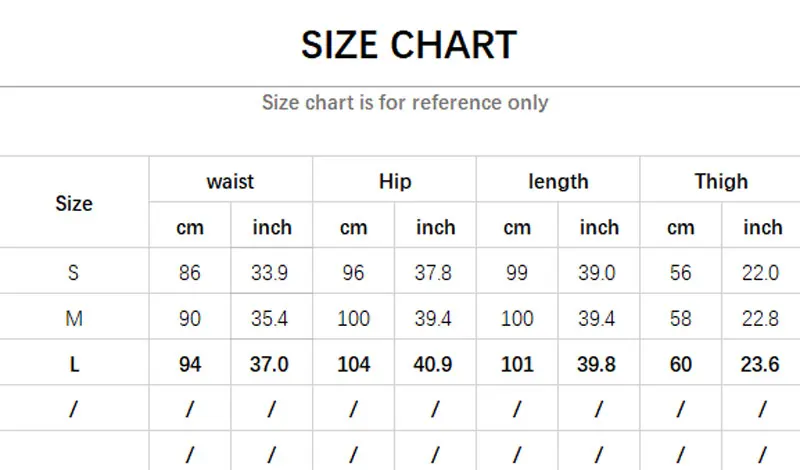Click waist value 86 in S row
The image size is (800, 470).
190,272
